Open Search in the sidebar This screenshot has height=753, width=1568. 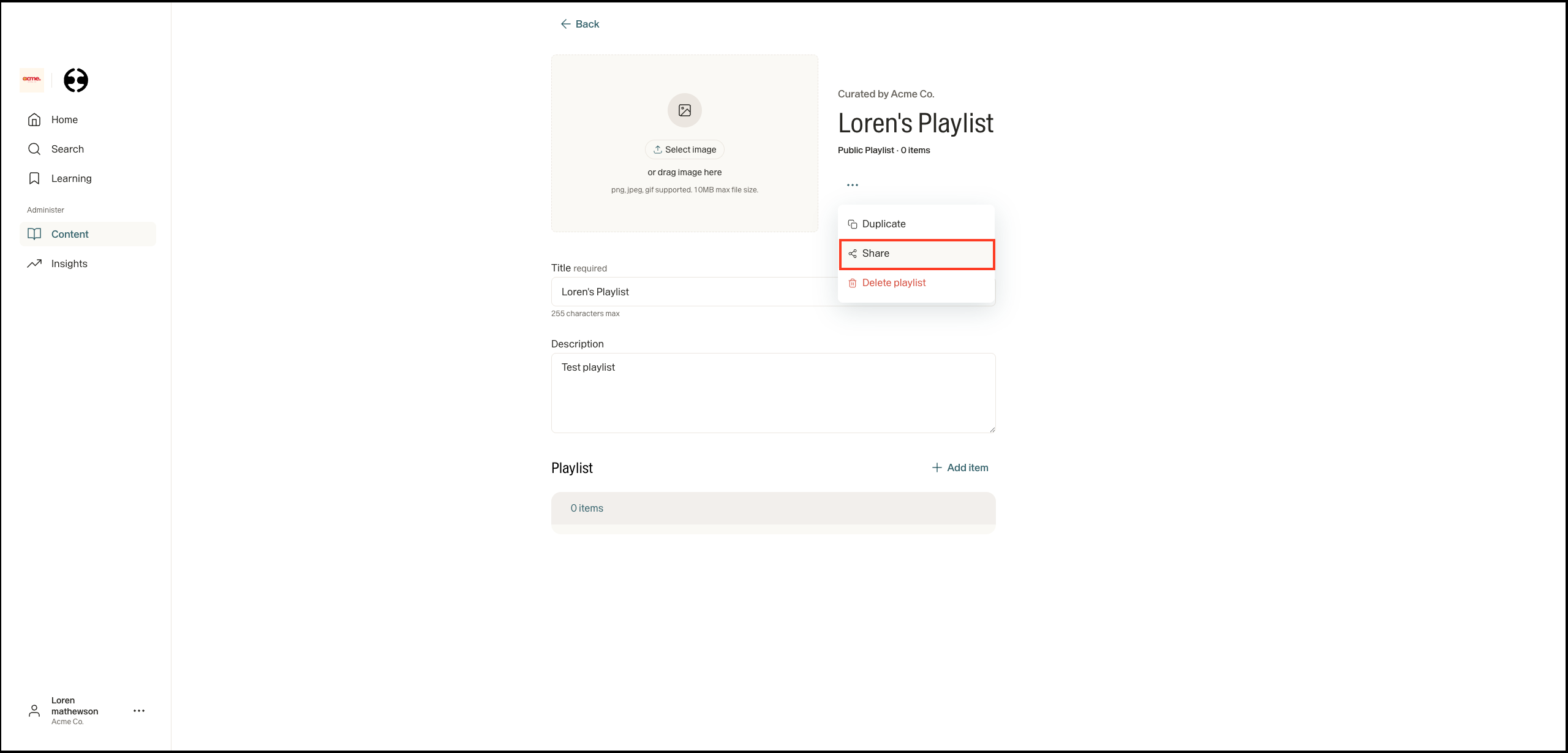pos(67,149)
